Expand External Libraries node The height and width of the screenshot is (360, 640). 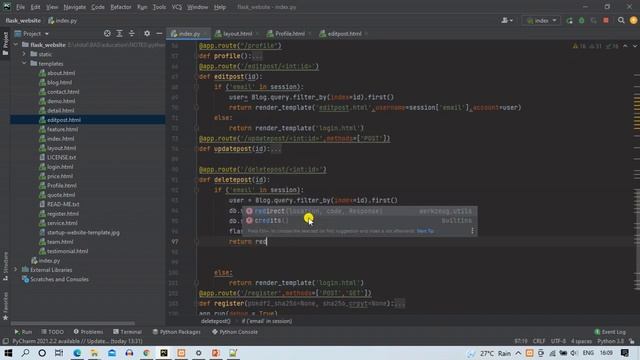pos(16,270)
